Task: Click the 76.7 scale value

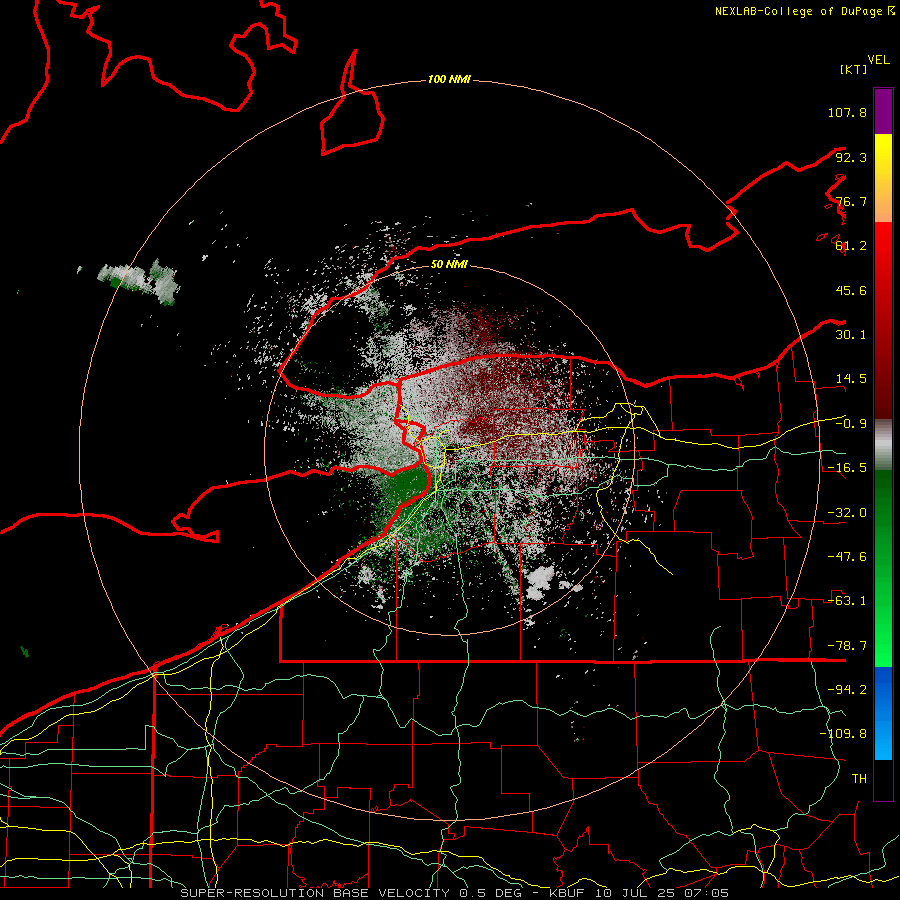Action: pos(851,201)
